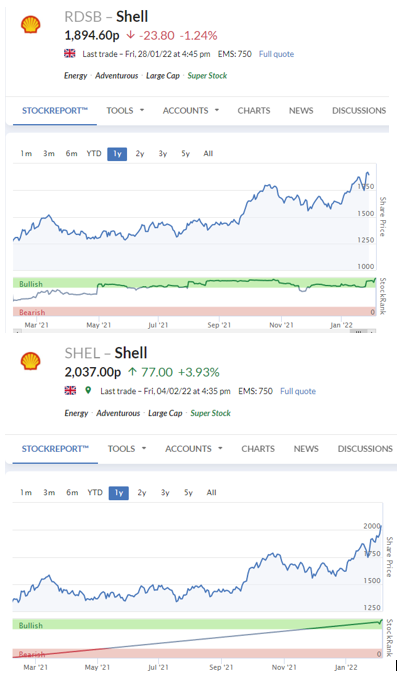The width and height of the screenshot is (402, 682).
Task: Set RDSB chart range to 3m
Action: coord(49,154)
